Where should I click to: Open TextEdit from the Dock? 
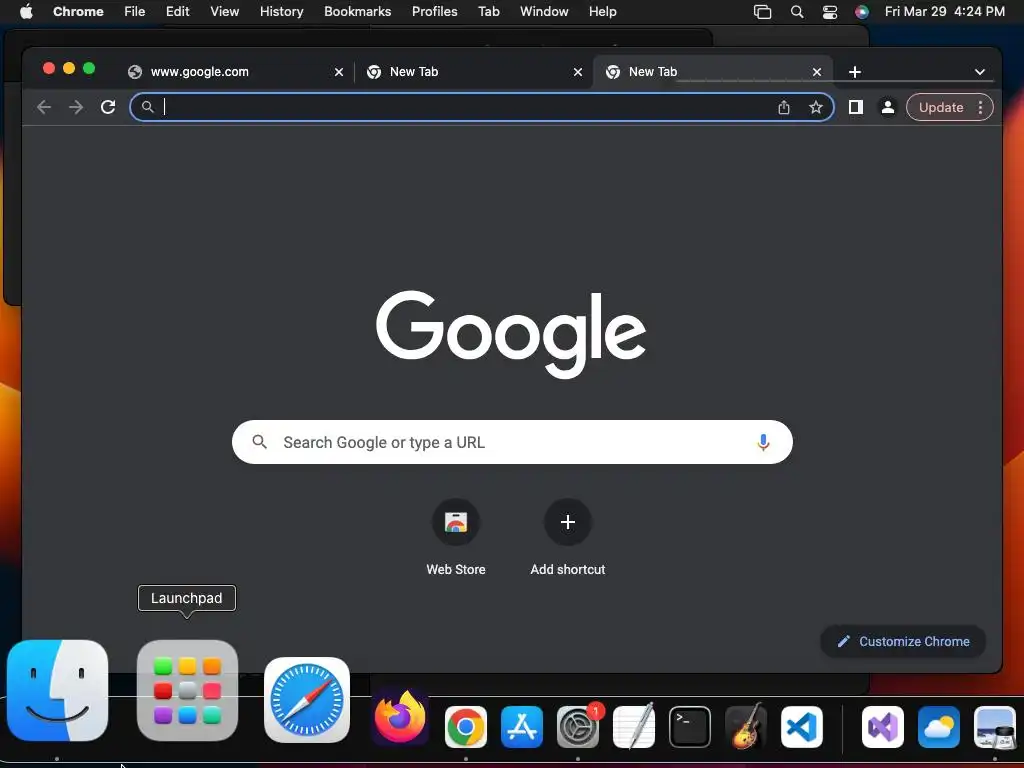pyautogui.click(x=634, y=726)
